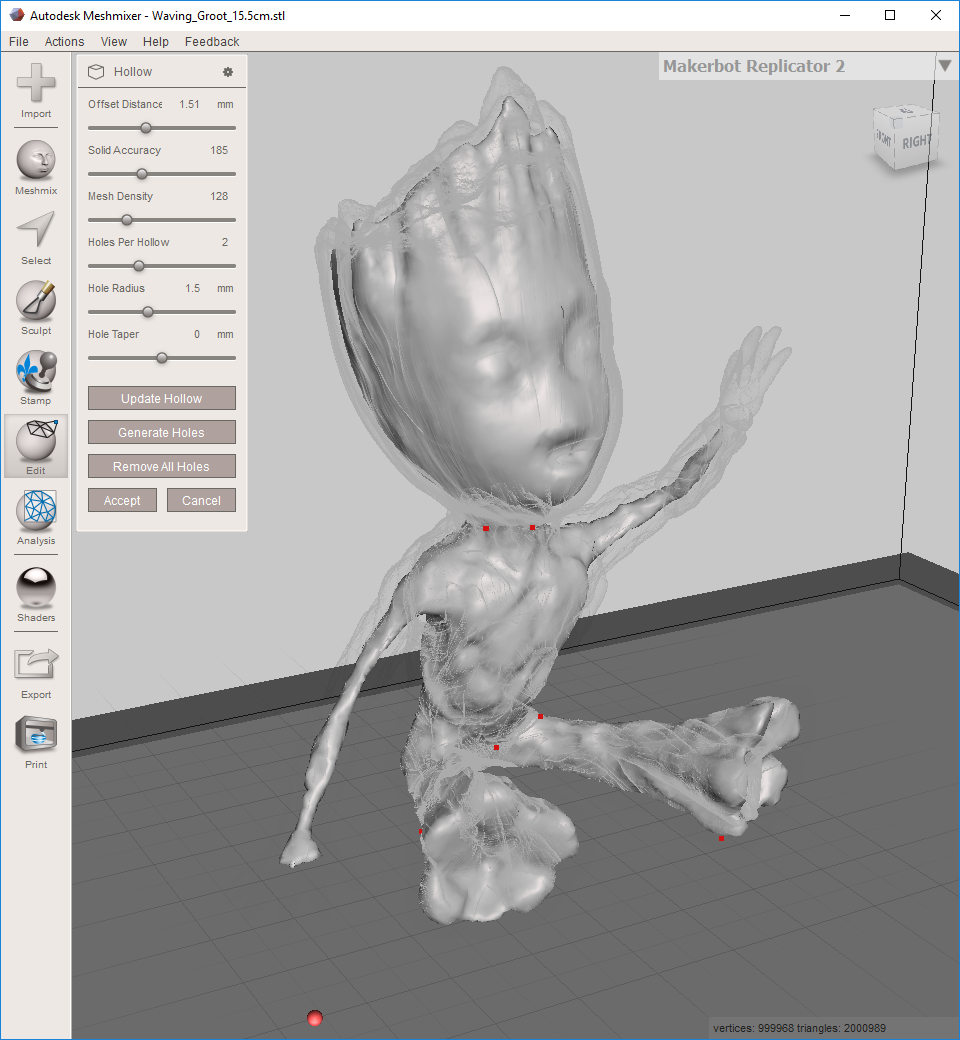This screenshot has height=1040, width=960.
Task: Click the Hole Taper slider handle
Action: [x=162, y=358]
